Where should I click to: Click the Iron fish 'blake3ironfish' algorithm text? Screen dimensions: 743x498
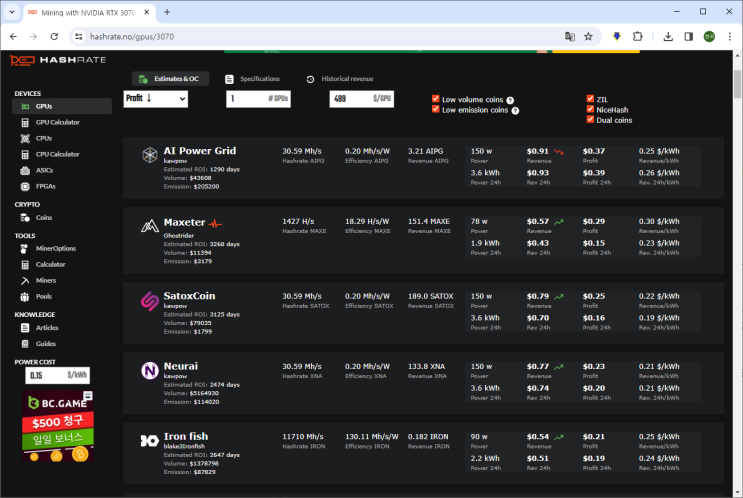pos(184,446)
